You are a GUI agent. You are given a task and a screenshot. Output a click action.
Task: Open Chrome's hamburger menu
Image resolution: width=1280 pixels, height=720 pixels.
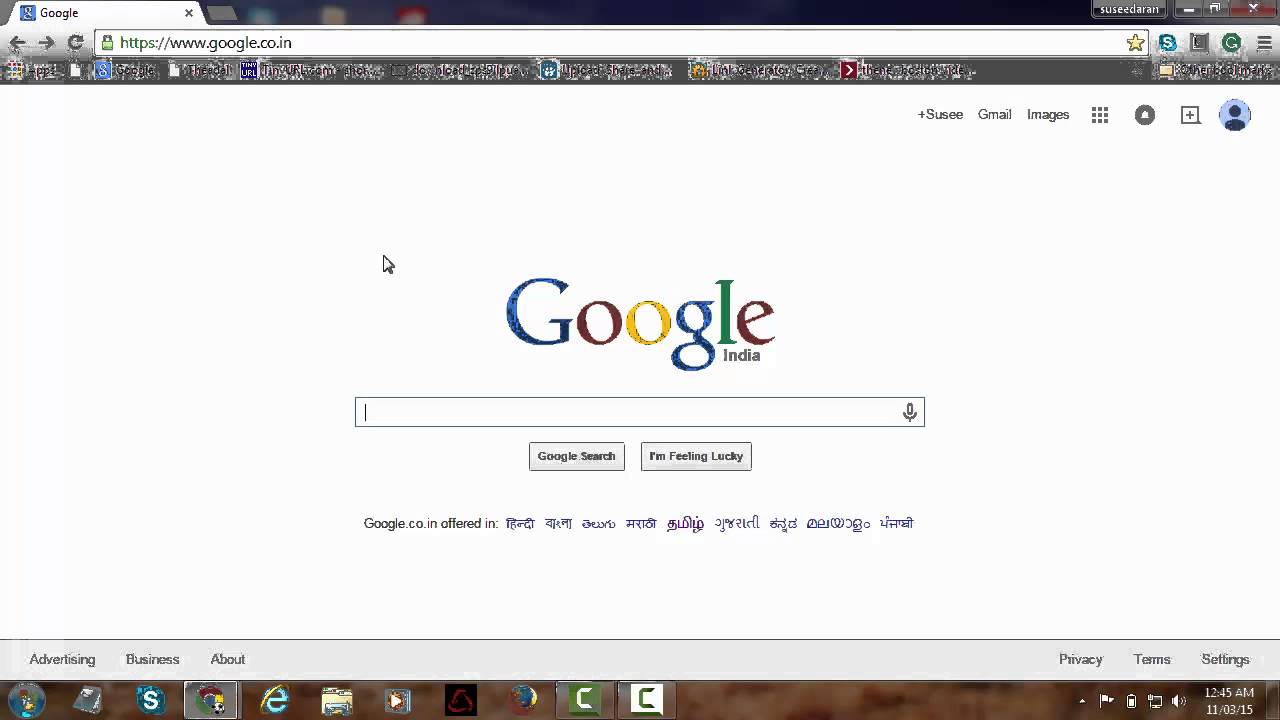[x=1264, y=43]
